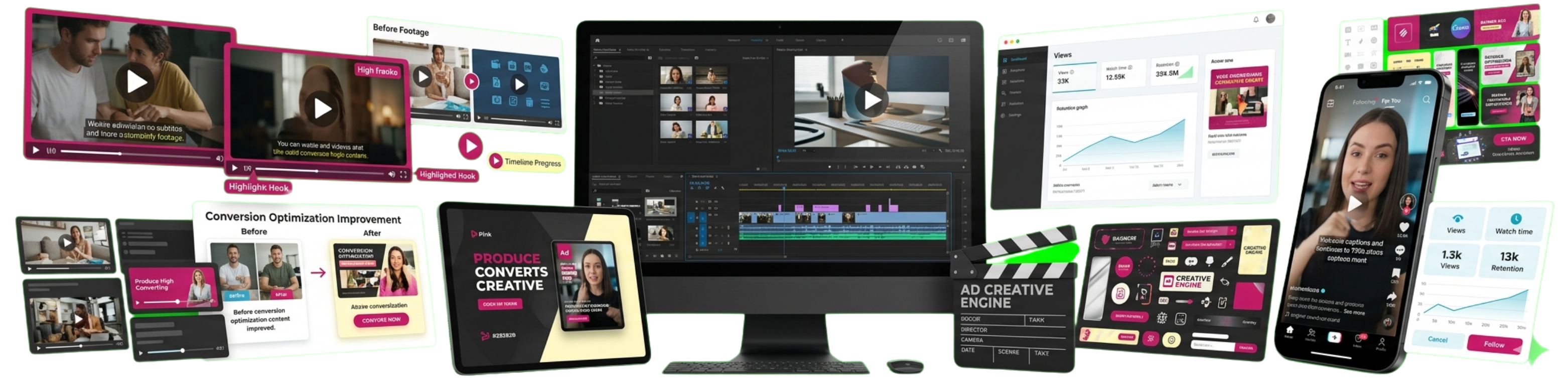Click the progress bar of the couple video player
The height and width of the screenshot is (392, 1568).
click(136, 154)
